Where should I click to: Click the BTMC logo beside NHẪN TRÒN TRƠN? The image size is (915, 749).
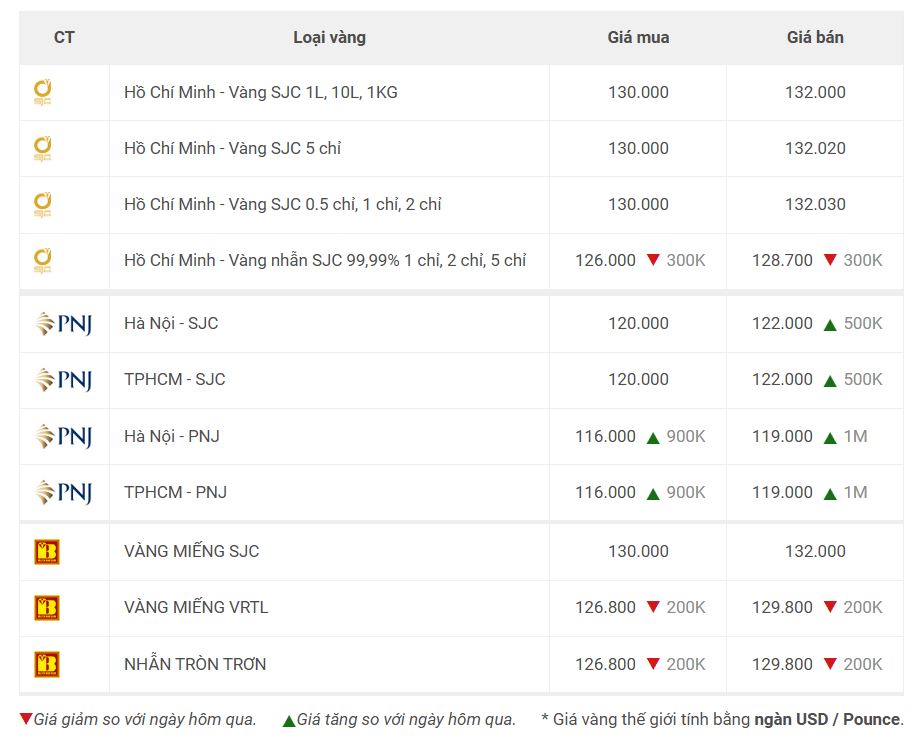(47, 664)
